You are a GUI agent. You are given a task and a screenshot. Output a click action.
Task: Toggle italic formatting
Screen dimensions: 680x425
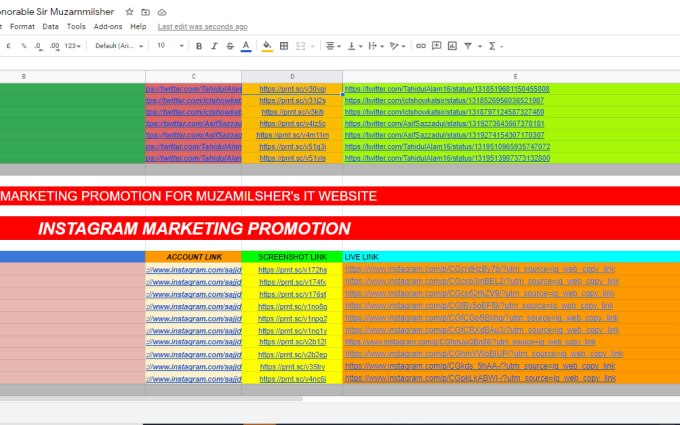pyautogui.click(x=214, y=46)
